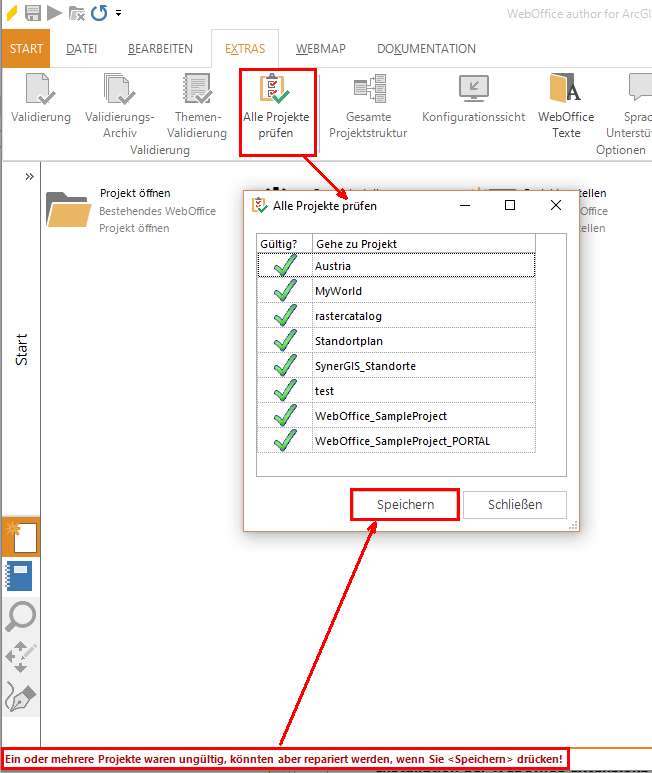Go to the SynerGIS_Standorte project
This screenshot has width=652, height=773.
coord(423,366)
